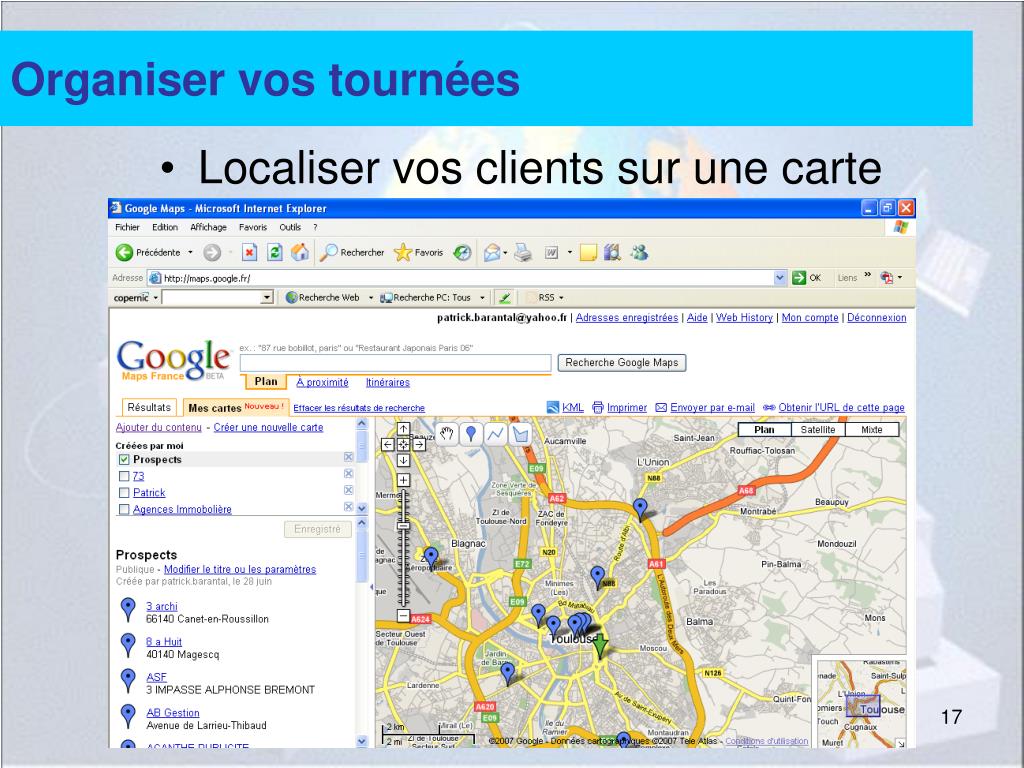The height and width of the screenshot is (768, 1024).
Task: Click the Word edit icon
Action: pos(552,253)
